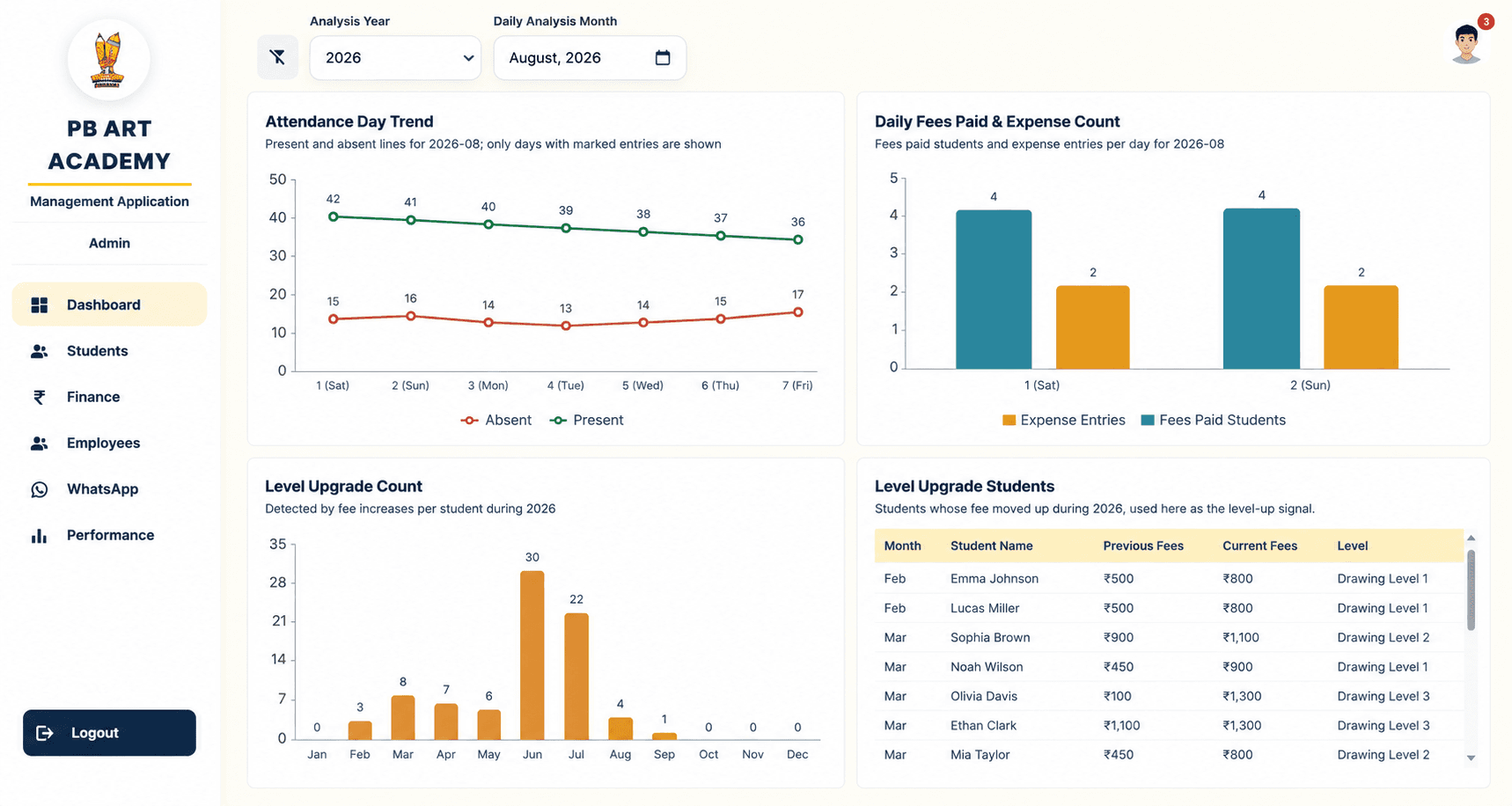Open the Performance page
Image resolution: width=1512 pixels, height=806 pixels.
point(109,535)
